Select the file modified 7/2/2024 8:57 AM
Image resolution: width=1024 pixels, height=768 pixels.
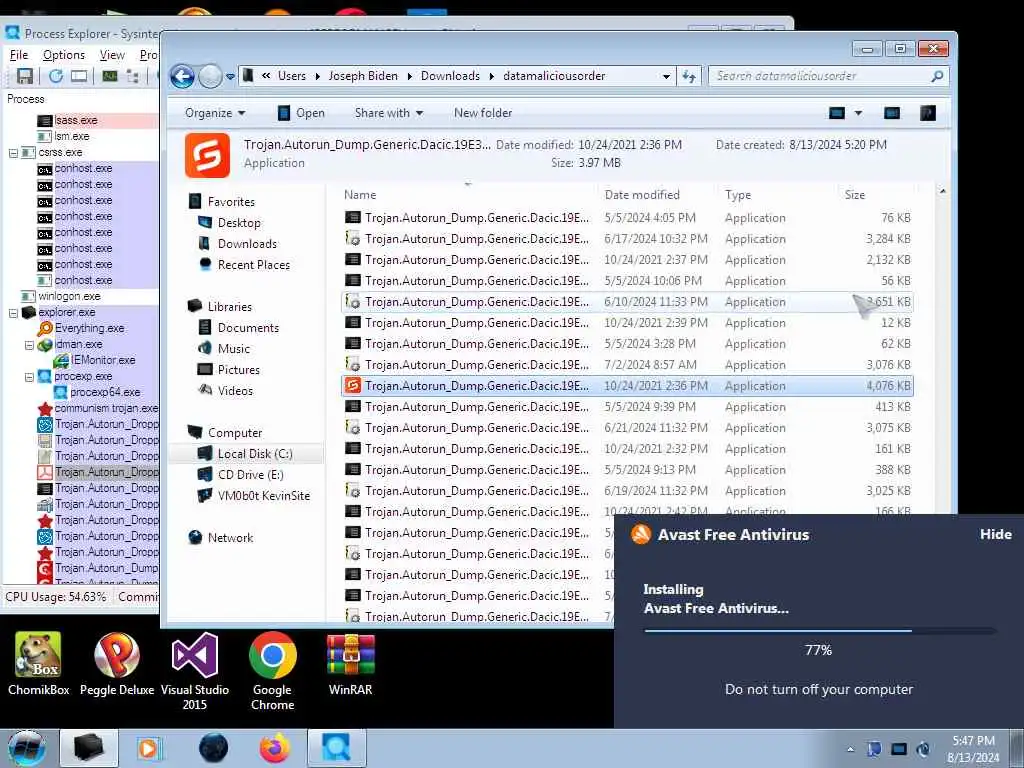pos(627,364)
